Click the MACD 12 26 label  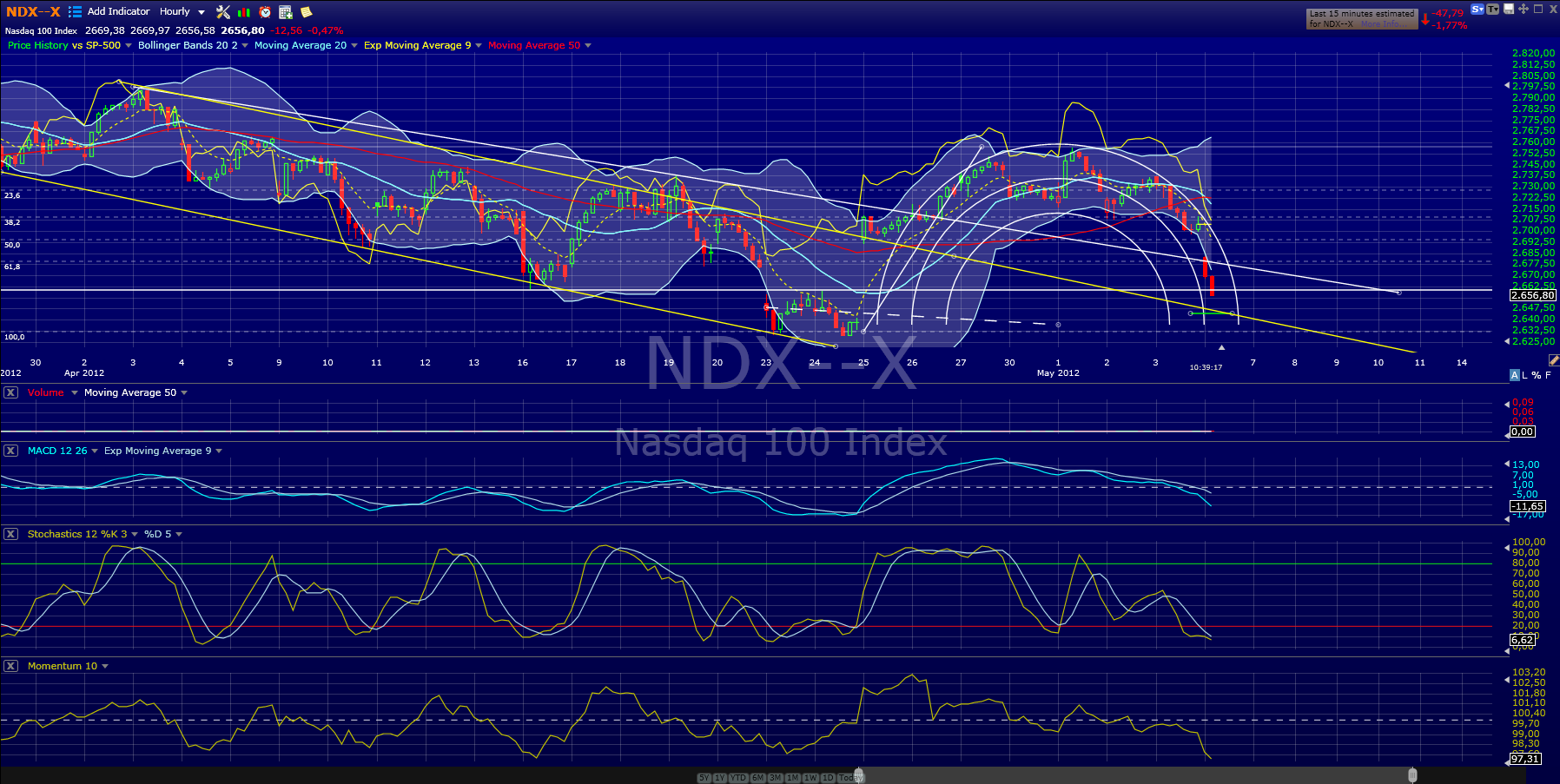(x=57, y=451)
